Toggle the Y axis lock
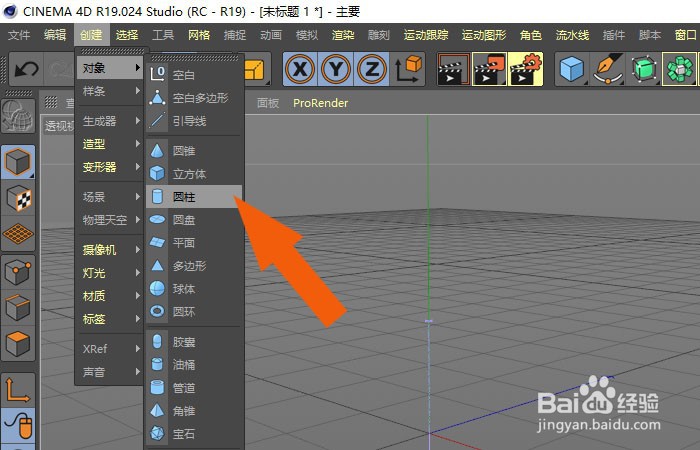700x450 pixels. 336,69
